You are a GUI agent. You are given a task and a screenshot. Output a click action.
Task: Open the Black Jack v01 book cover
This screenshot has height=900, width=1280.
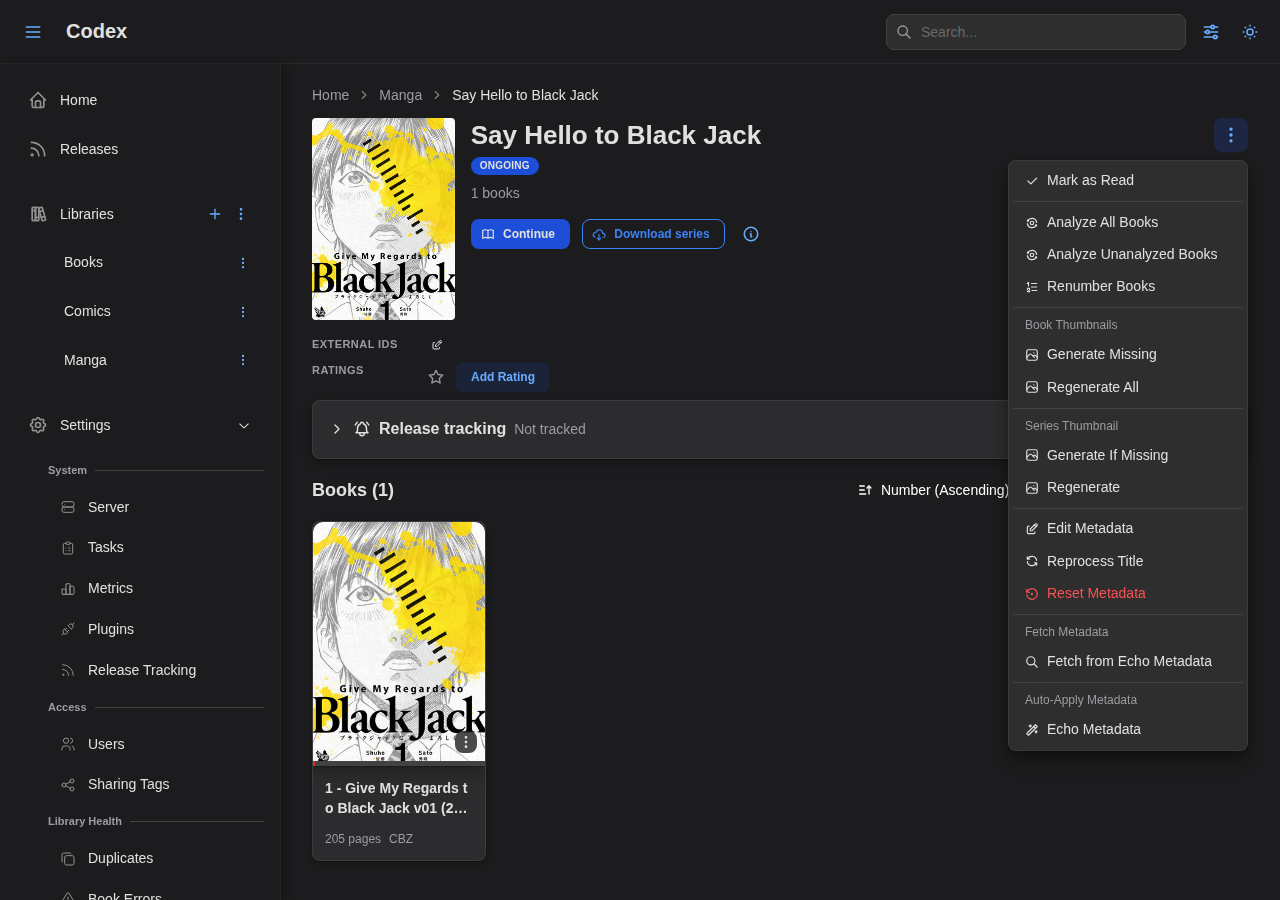click(x=399, y=644)
